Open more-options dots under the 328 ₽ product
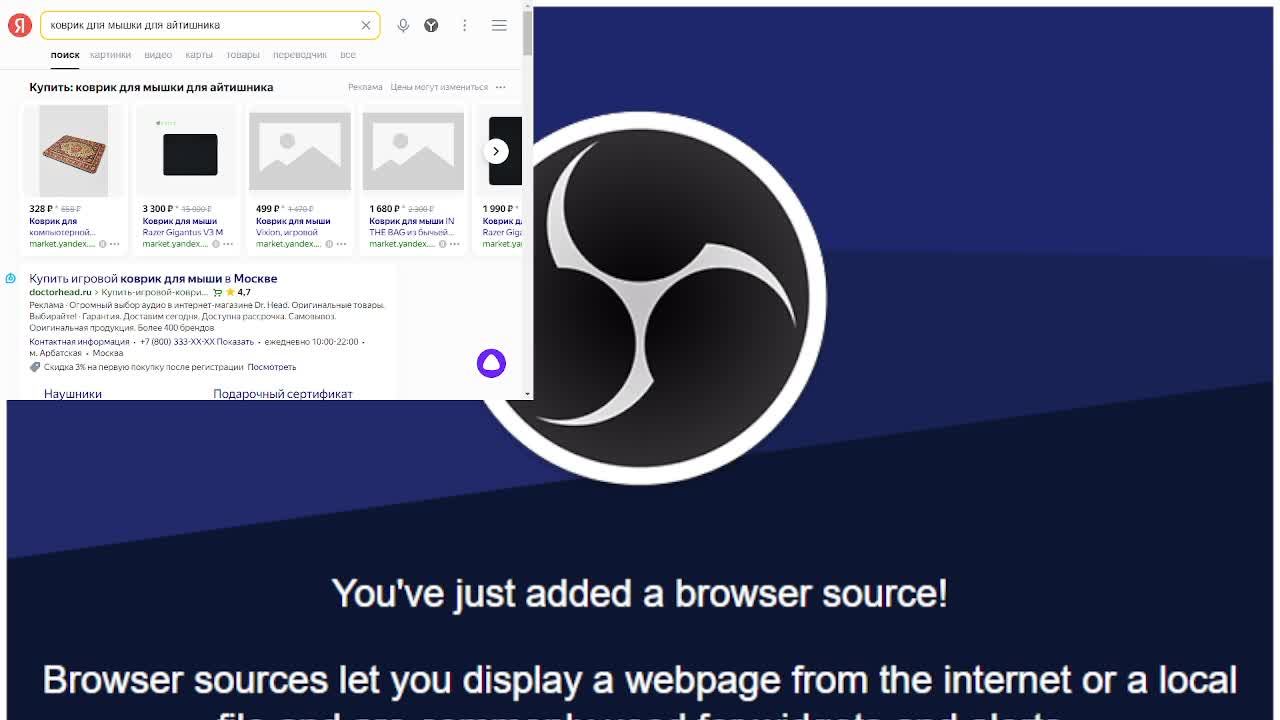 [x=115, y=244]
